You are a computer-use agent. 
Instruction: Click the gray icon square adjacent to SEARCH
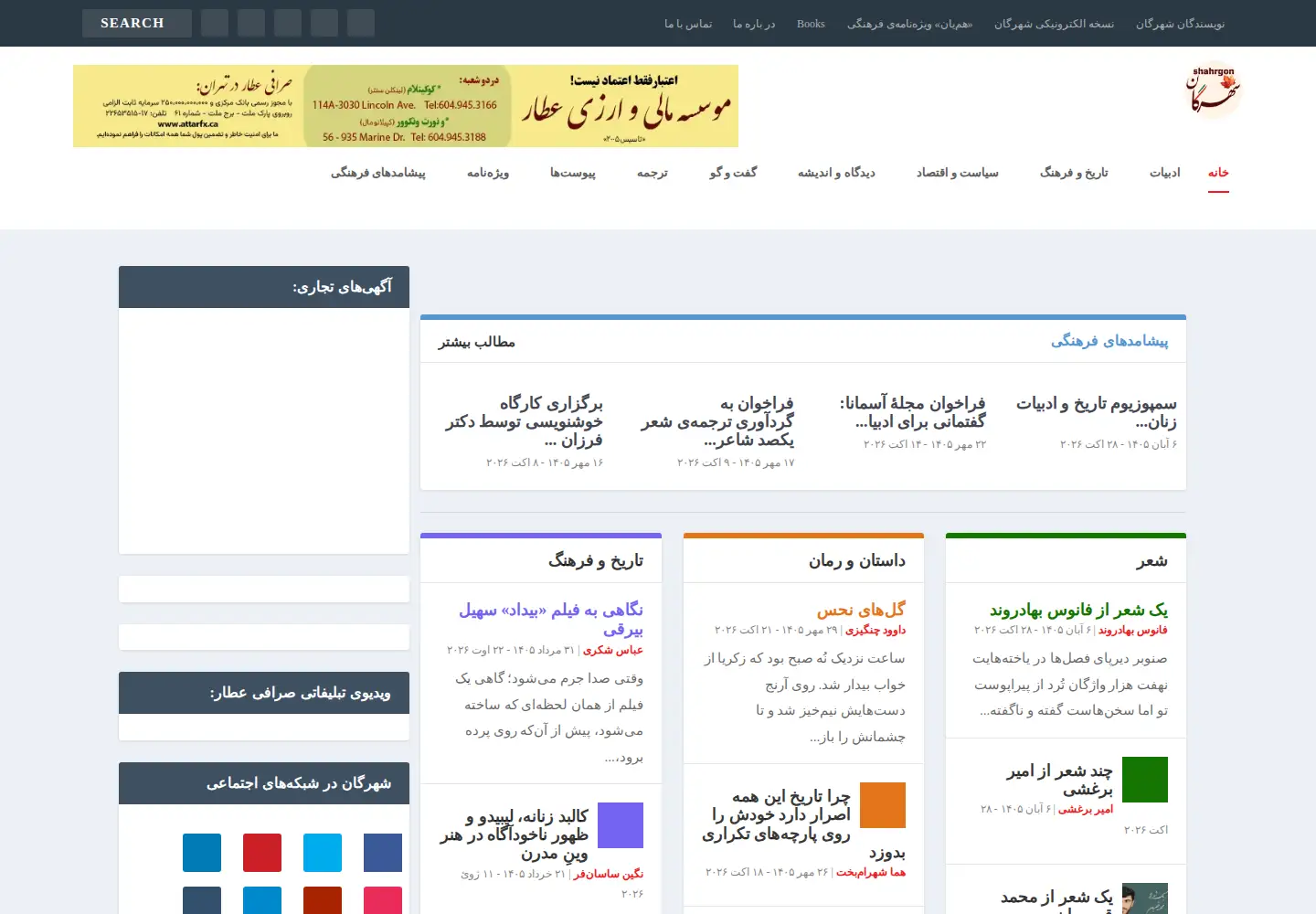click(x=215, y=23)
